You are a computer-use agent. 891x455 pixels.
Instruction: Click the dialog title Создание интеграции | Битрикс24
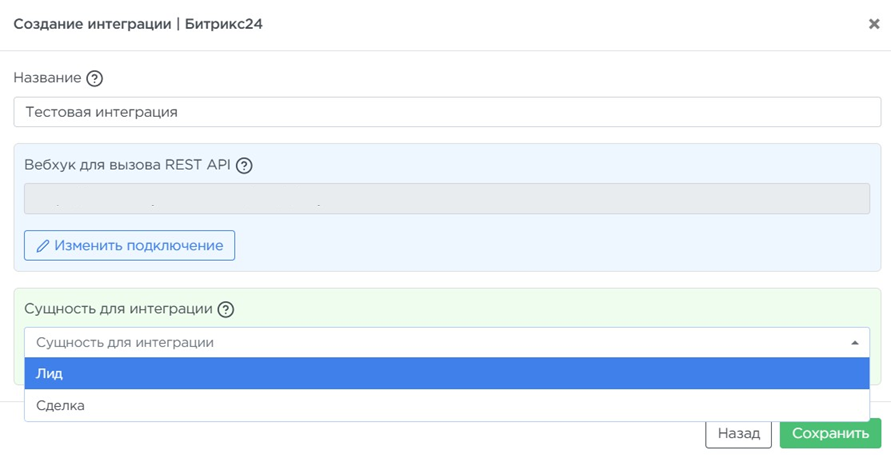click(x=138, y=23)
